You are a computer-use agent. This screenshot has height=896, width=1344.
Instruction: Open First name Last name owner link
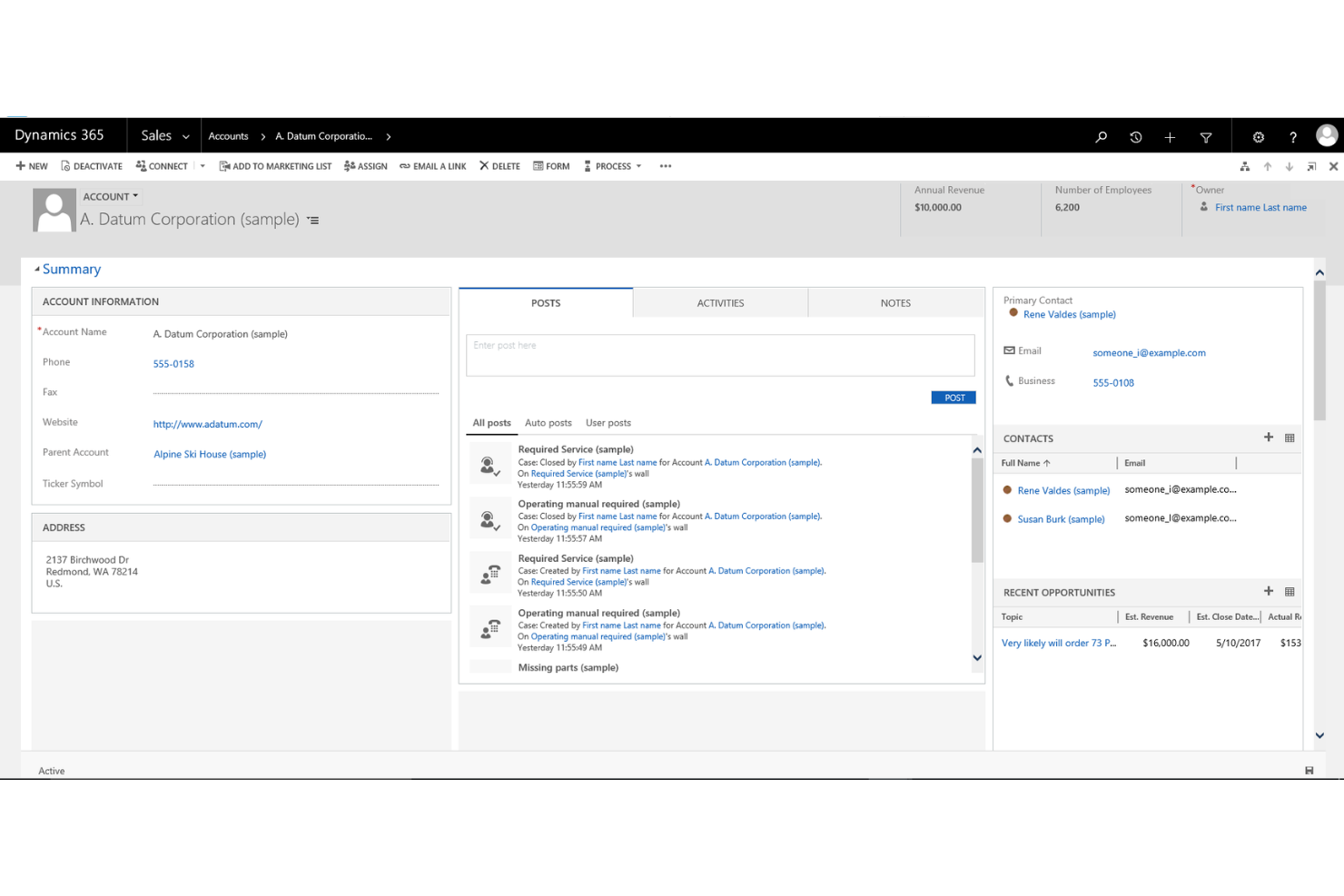click(1260, 208)
